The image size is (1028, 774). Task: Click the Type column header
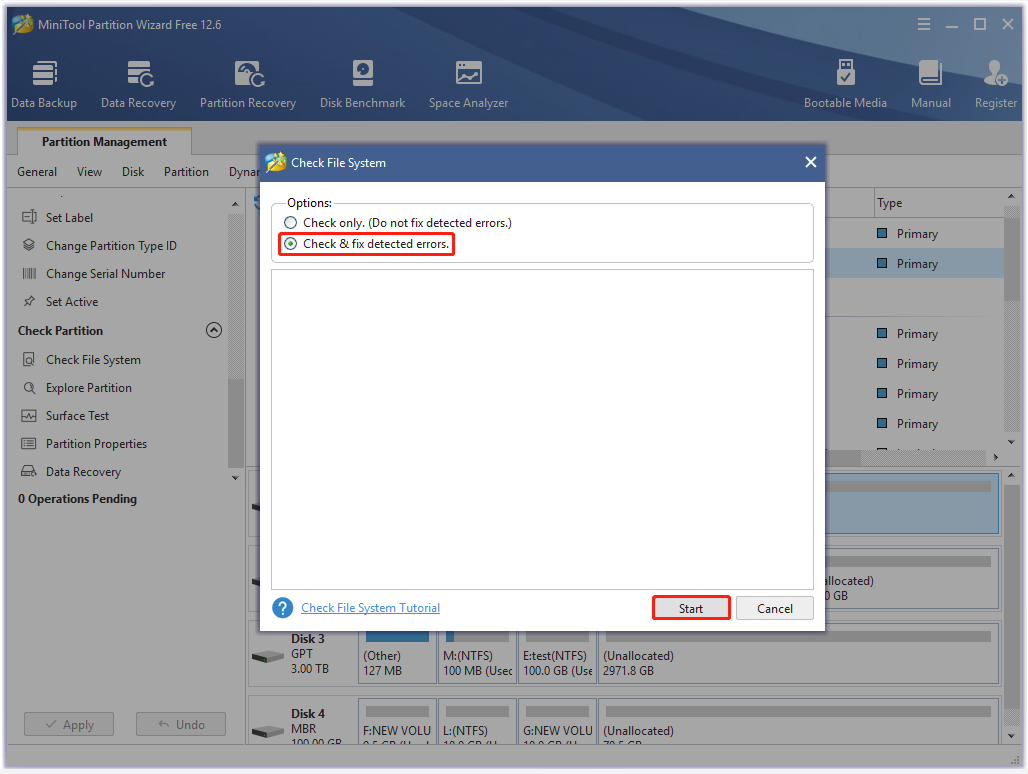[890, 203]
